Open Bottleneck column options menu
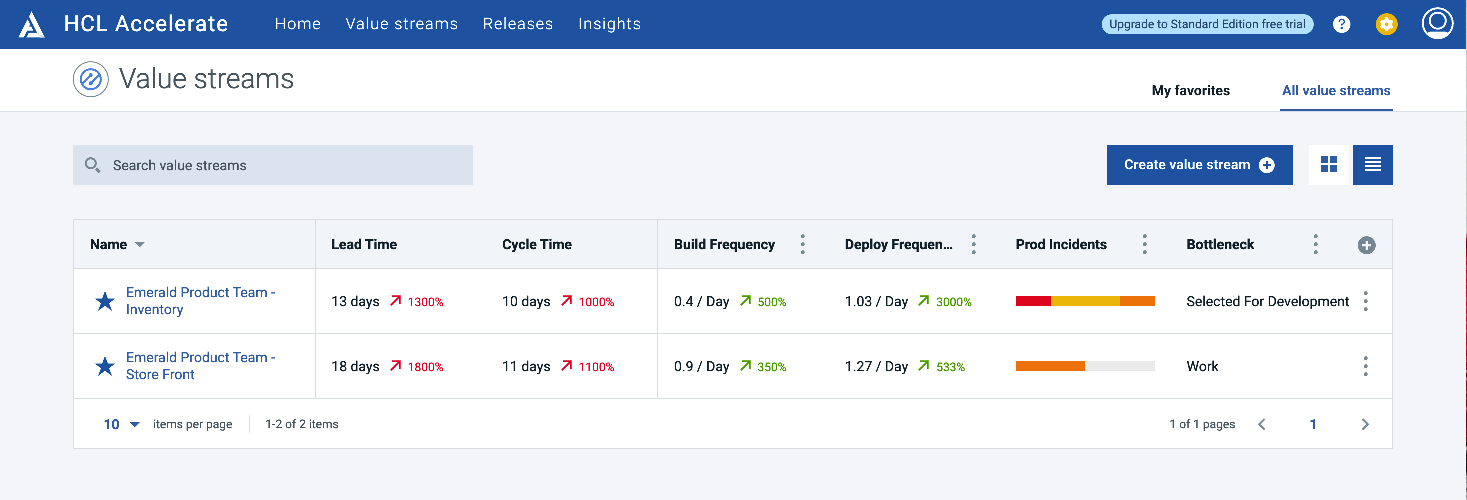This screenshot has width=1467, height=500. tap(1315, 244)
